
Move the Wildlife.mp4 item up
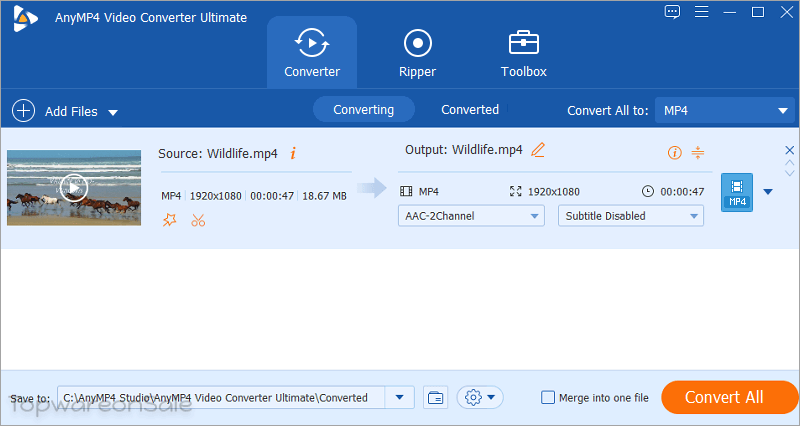click(x=789, y=163)
